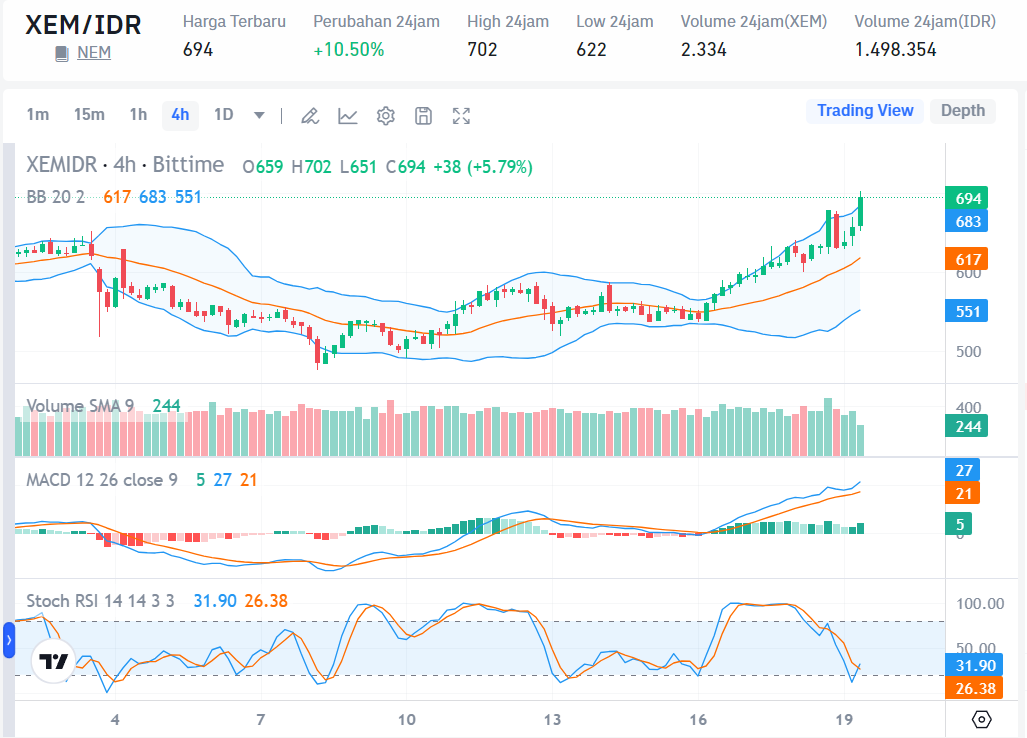Image resolution: width=1027 pixels, height=738 pixels.
Task: Toggle fullscreen chart mode icon
Action: [x=461, y=116]
